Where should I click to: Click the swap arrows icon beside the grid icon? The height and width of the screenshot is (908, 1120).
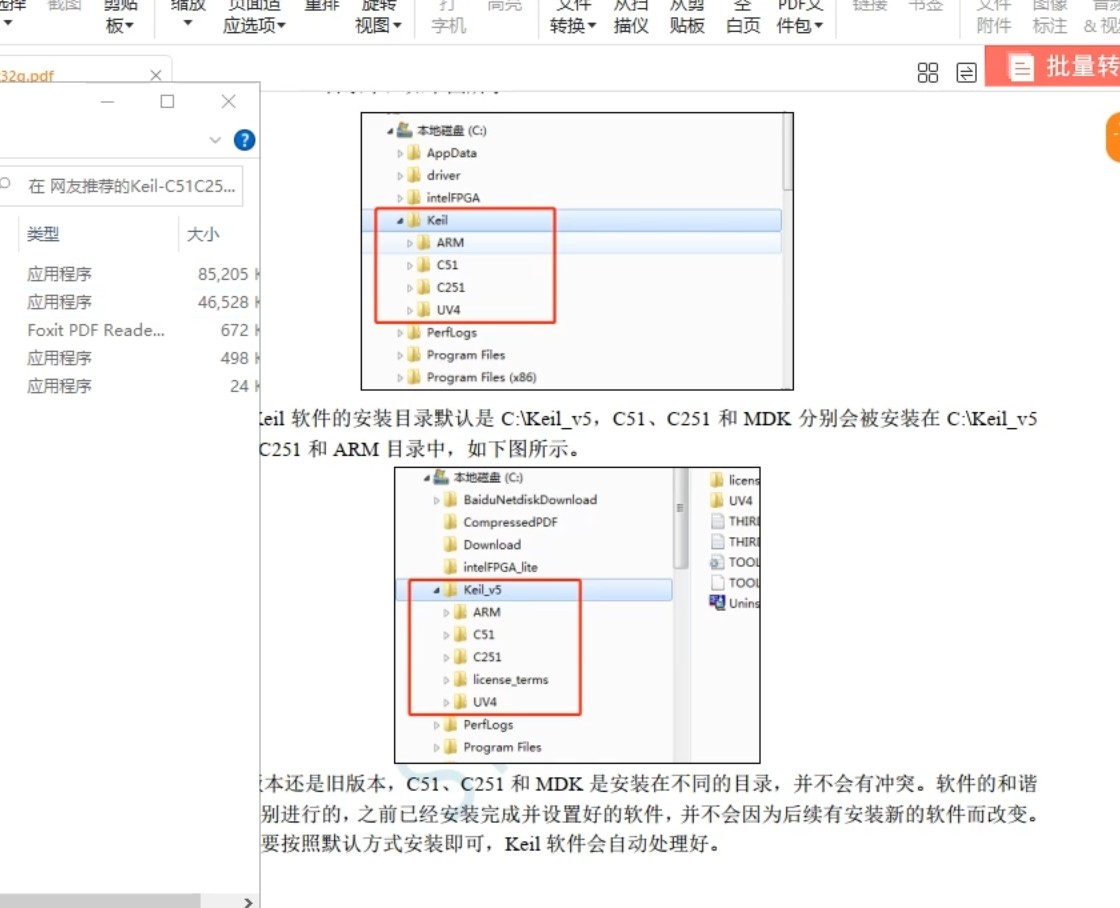(966, 72)
